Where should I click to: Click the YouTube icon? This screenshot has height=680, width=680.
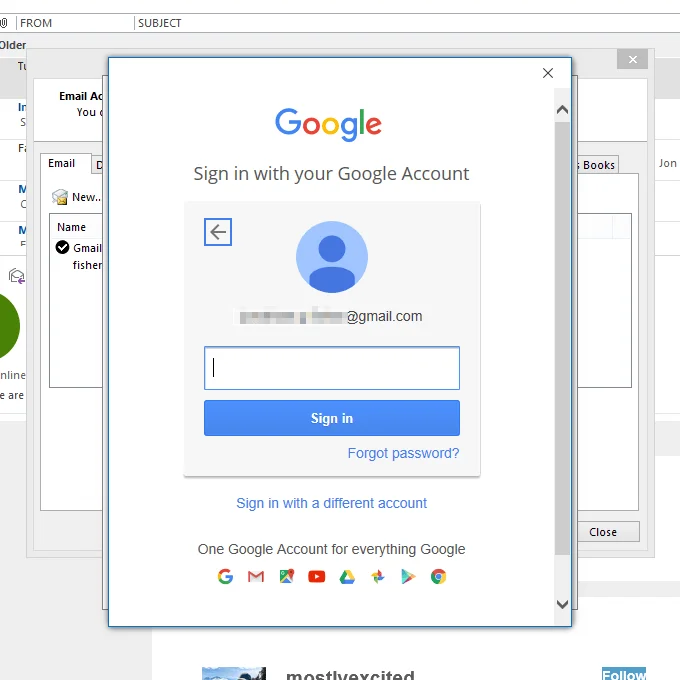click(x=317, y=576)
